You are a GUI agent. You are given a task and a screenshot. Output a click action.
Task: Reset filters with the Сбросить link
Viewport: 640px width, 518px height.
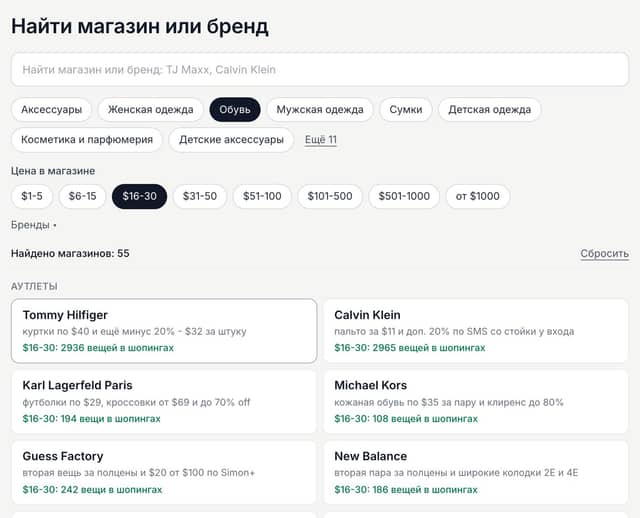(x=604, y=253)
